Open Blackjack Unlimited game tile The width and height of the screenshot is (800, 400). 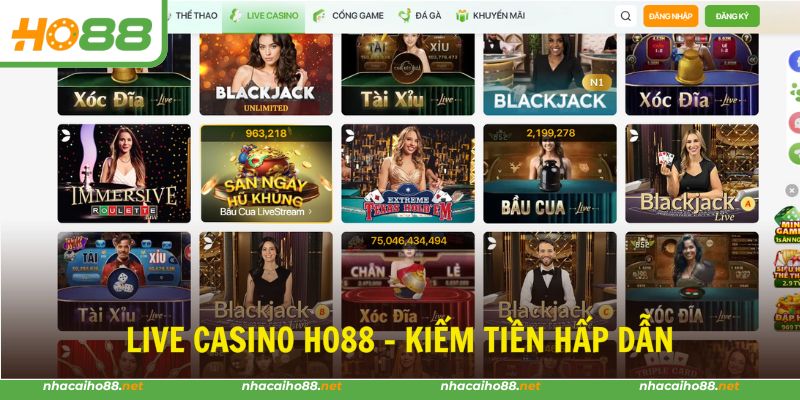pos(266,74)
